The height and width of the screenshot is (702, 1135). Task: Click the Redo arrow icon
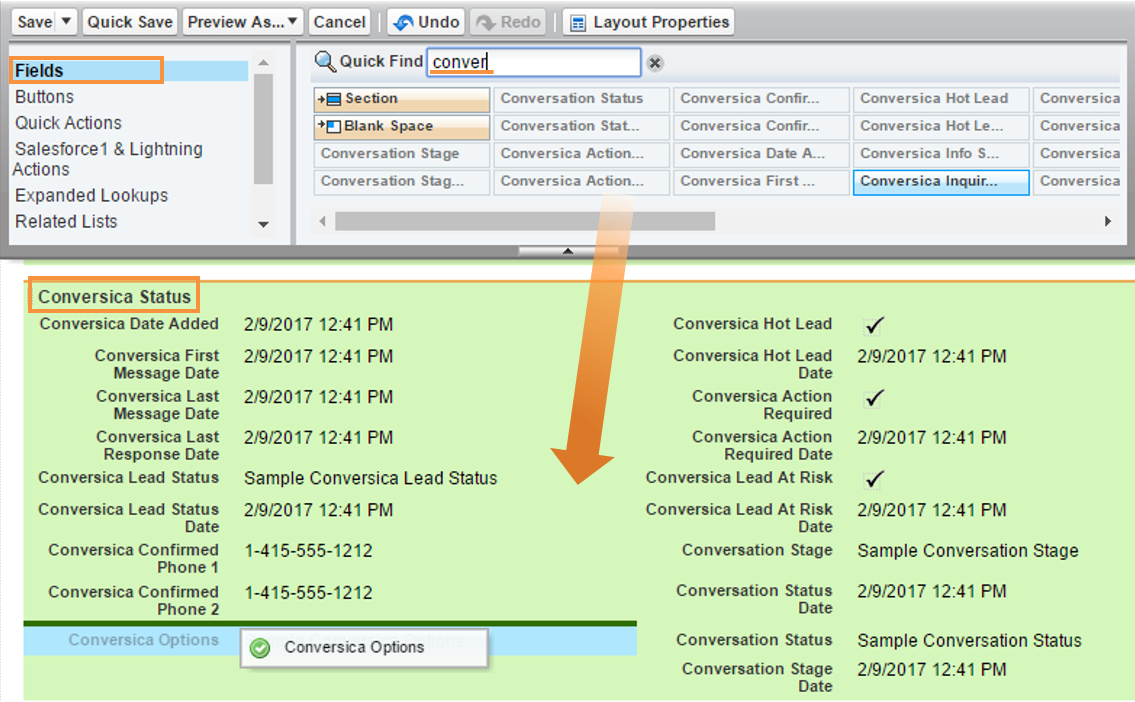[486, 22]
